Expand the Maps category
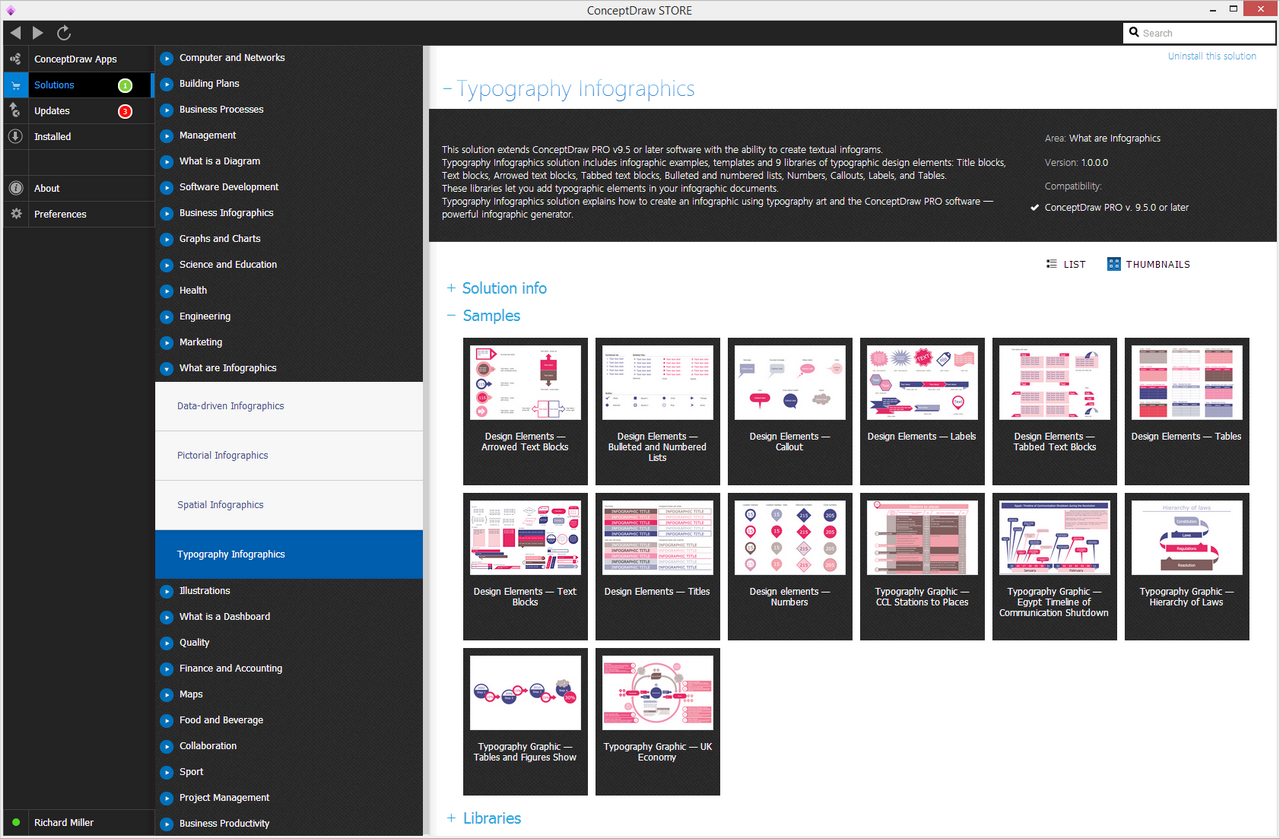 pos(167,694)
